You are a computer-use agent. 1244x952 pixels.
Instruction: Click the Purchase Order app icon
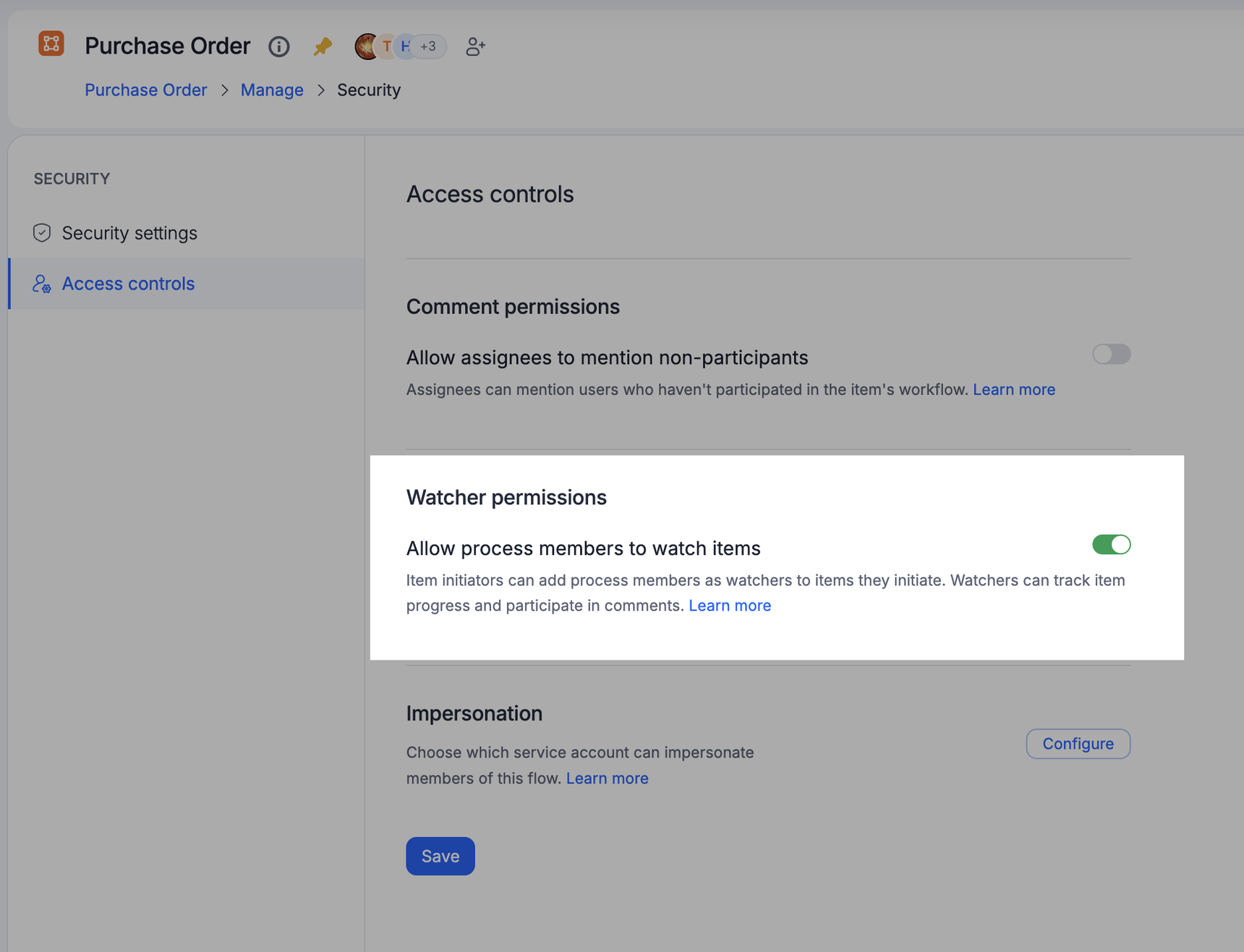[51, 44]
